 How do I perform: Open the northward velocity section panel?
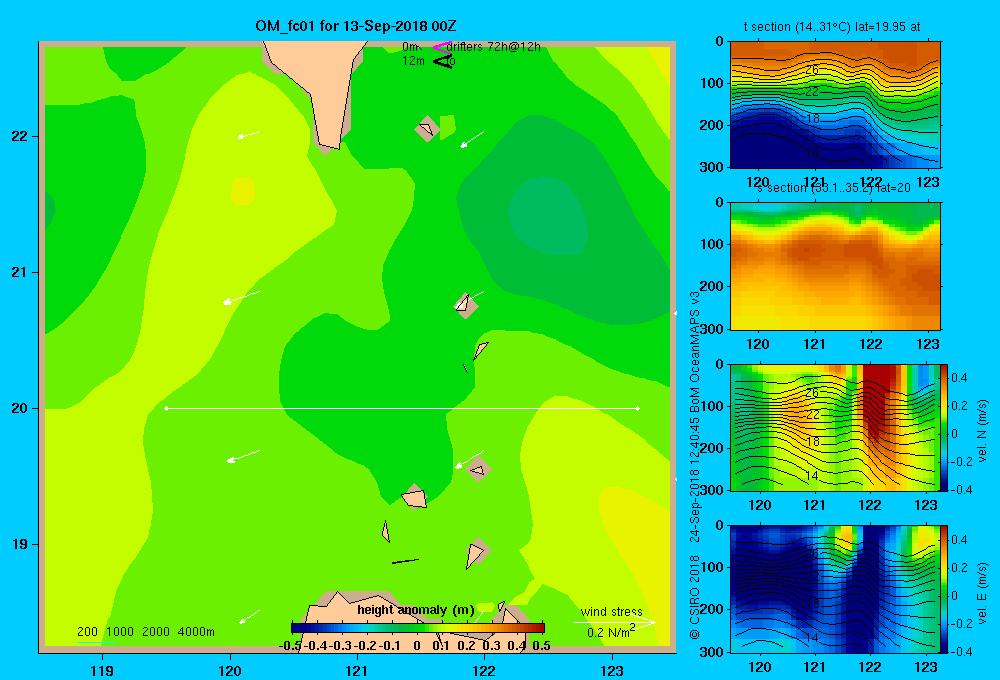[x=835, y=427]
